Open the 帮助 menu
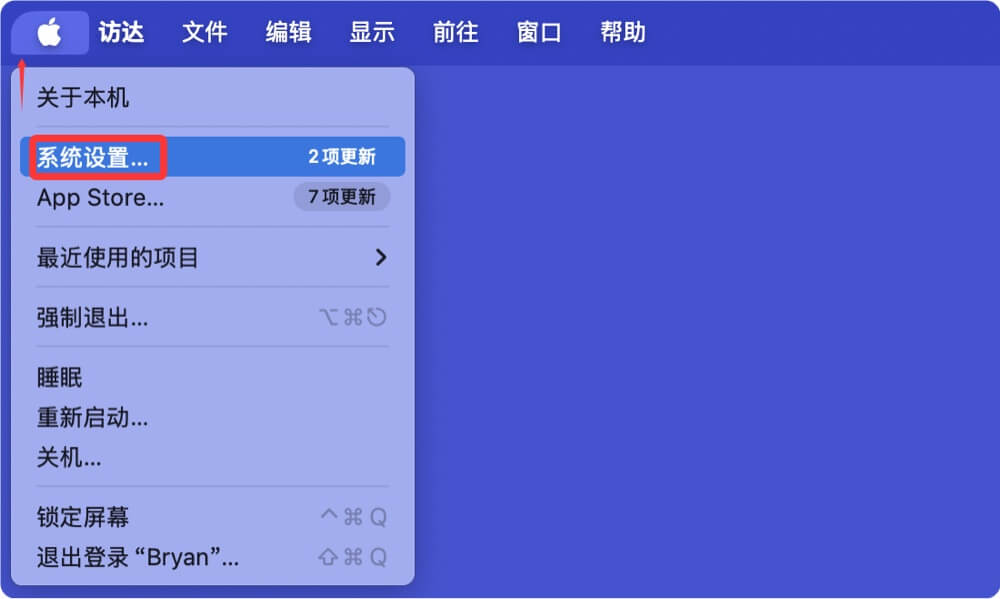The height and width of the screenshot is (599, 1000). click(x=625, y=32)
